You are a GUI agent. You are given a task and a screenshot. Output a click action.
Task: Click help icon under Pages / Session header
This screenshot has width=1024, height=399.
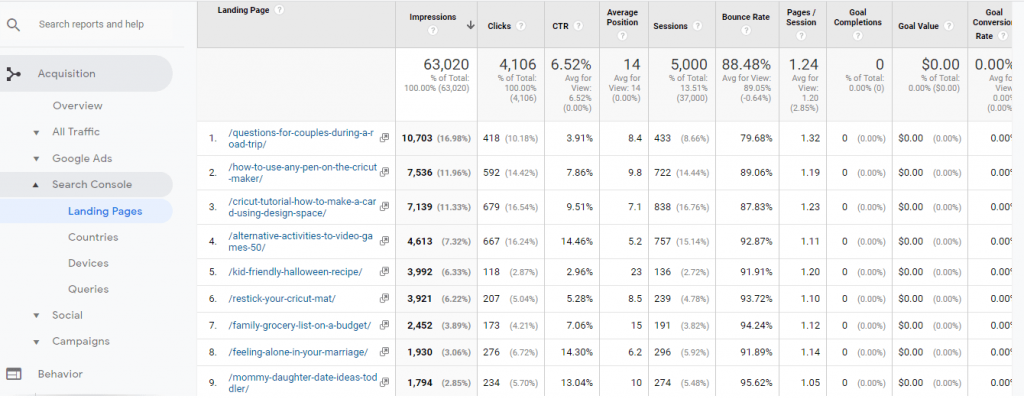coord(801,35)
